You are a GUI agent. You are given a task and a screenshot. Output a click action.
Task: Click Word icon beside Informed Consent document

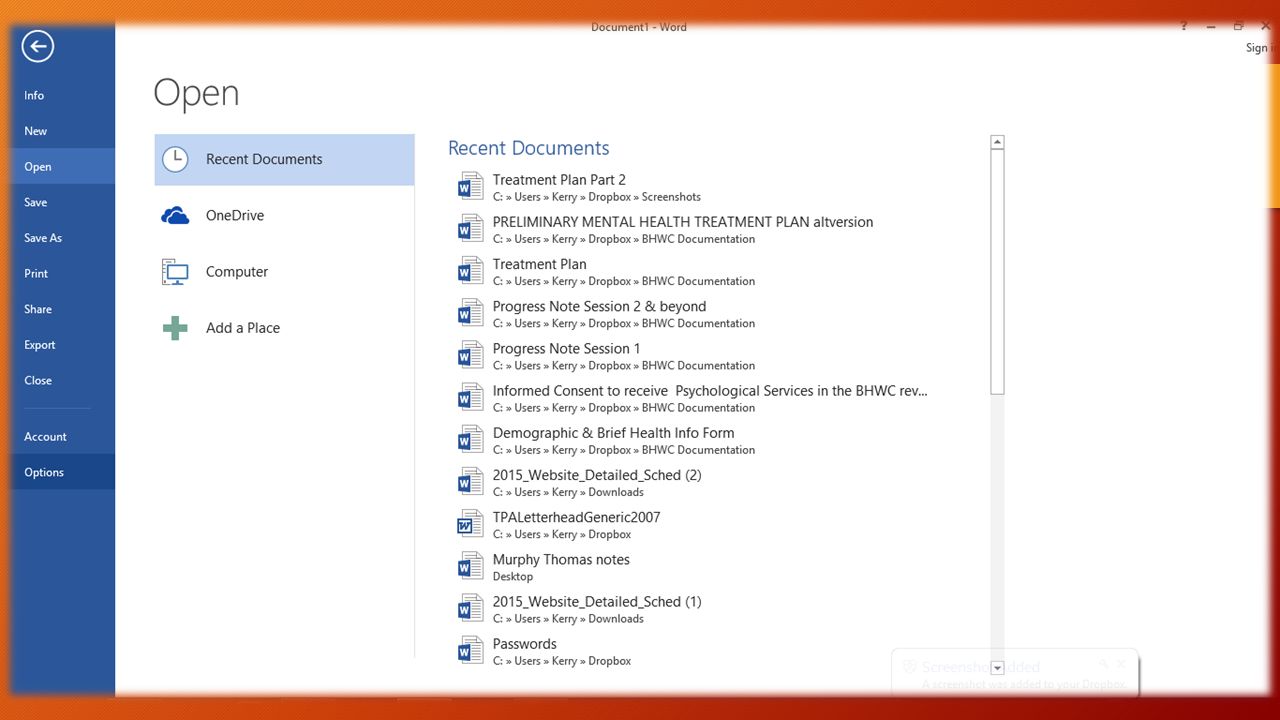click(470, 398)
